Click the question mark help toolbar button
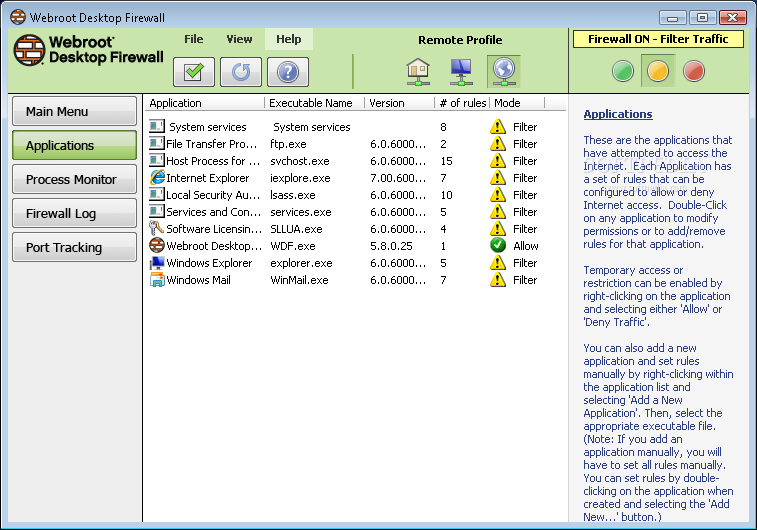The image size is (757, 530). [288, 72]
